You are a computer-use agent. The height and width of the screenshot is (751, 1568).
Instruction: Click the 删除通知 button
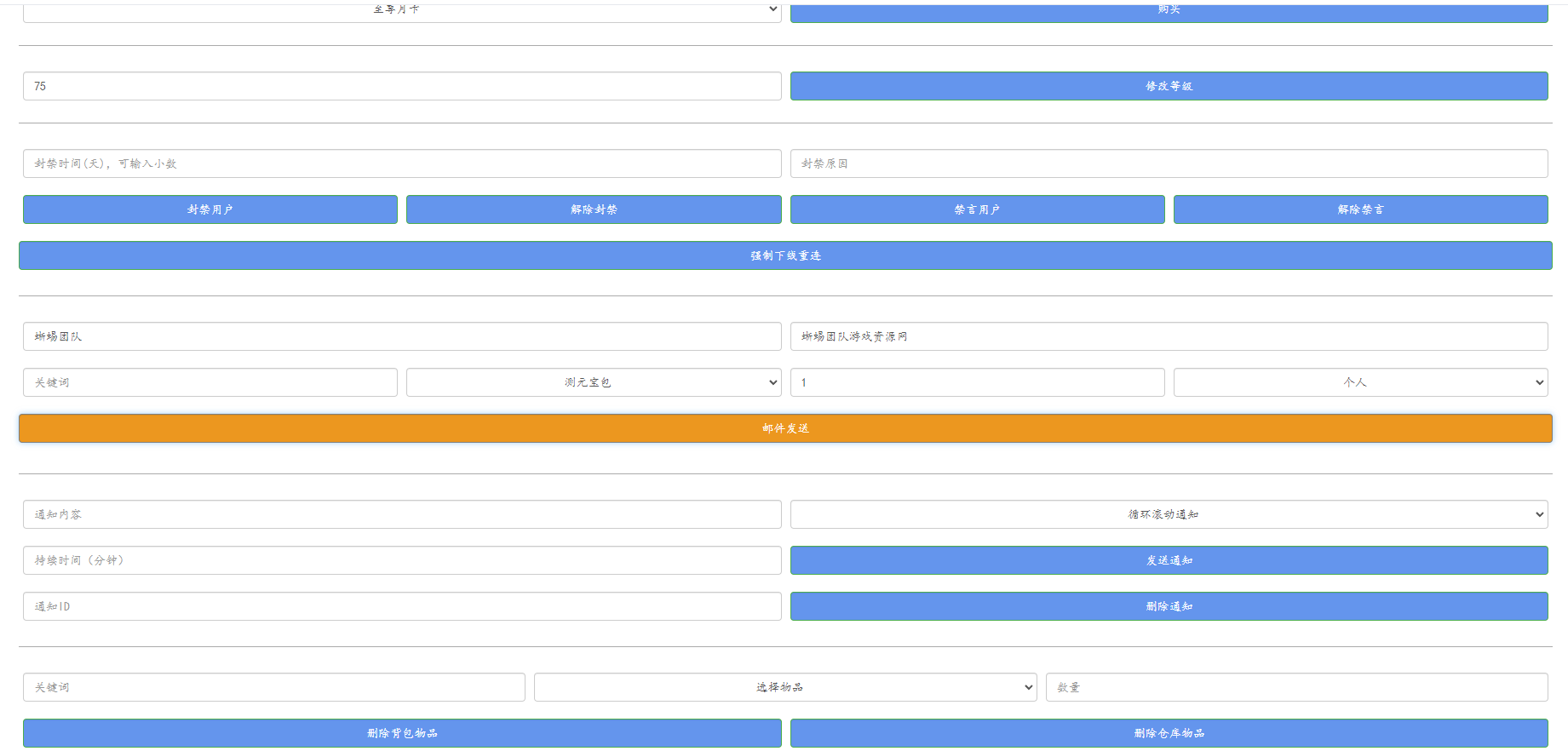pos(1169,606)
